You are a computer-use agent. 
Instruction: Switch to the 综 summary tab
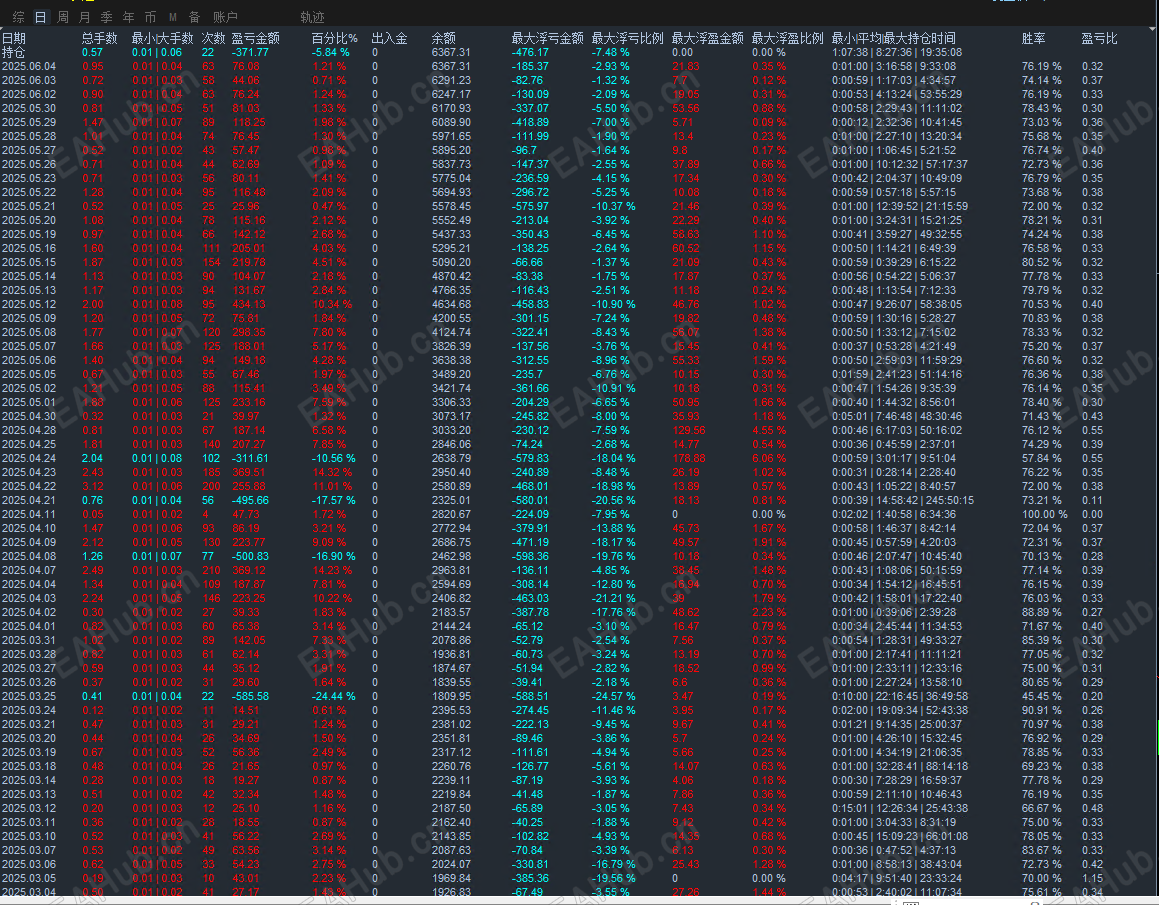coord(19,16)
